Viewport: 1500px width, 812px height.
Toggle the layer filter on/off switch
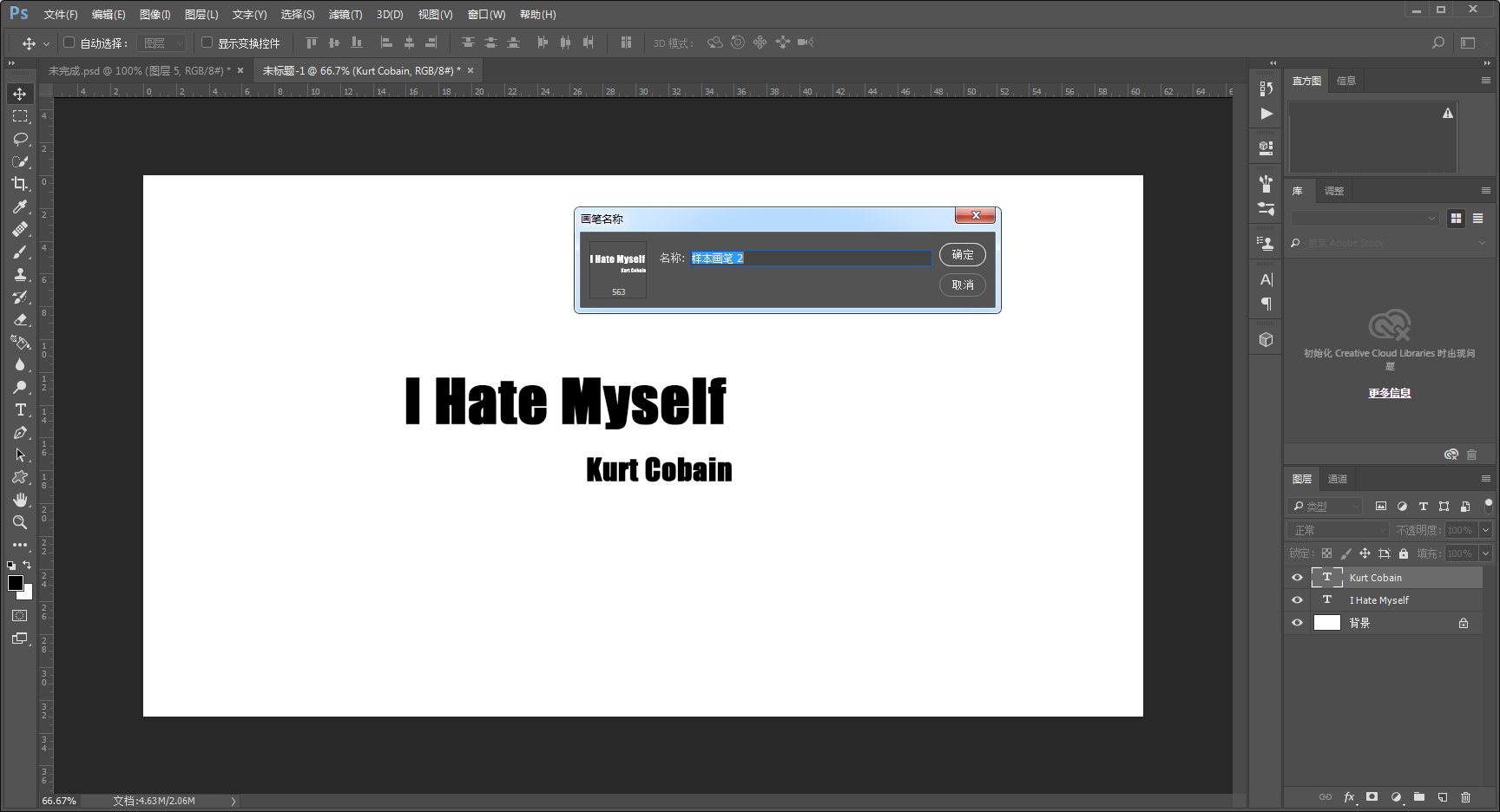tap(1488, 505)
